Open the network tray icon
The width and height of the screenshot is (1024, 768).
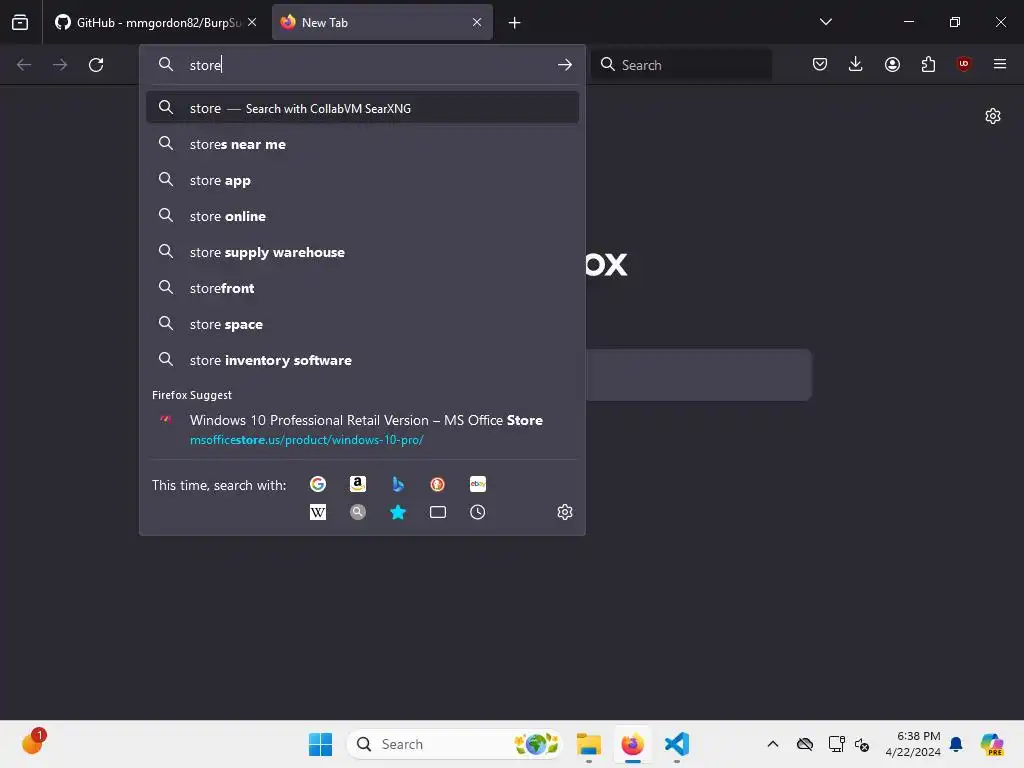tap(836, 744)
